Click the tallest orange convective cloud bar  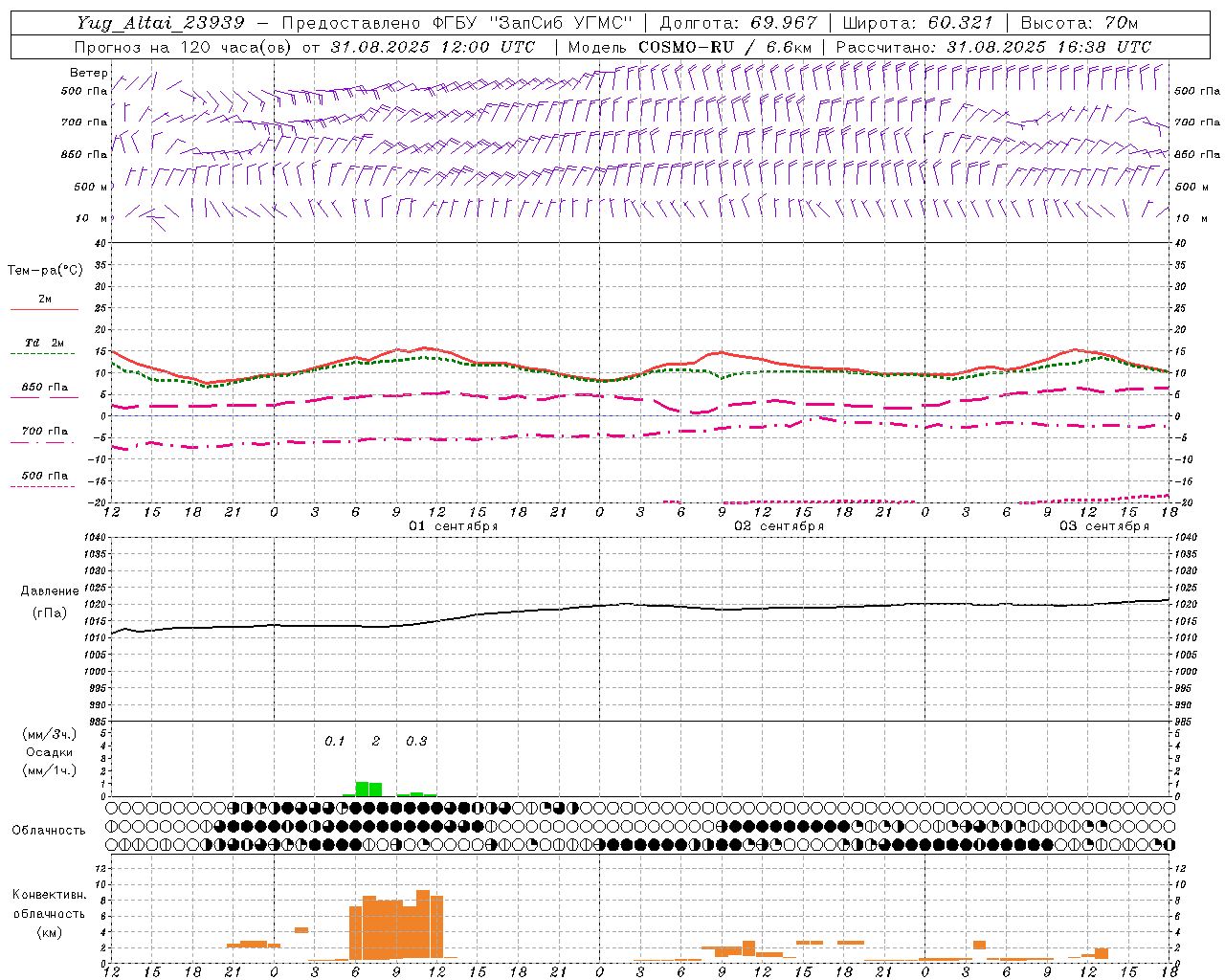click(x=423, y=924)
